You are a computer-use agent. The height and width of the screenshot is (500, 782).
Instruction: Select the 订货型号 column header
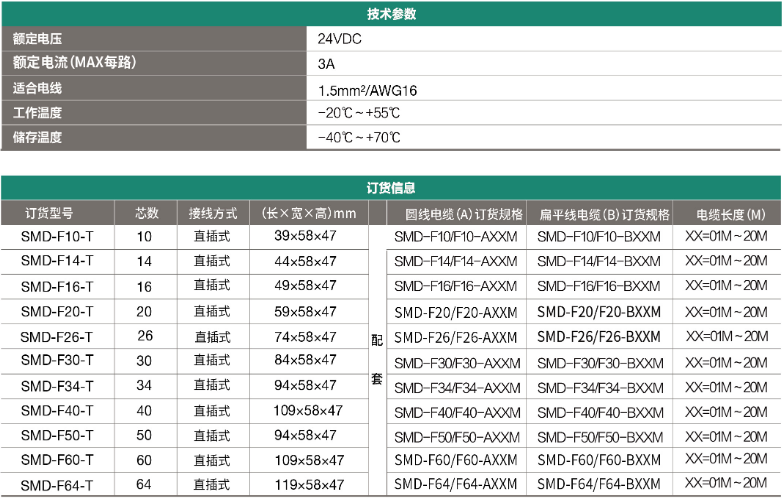tap(49, 213)
